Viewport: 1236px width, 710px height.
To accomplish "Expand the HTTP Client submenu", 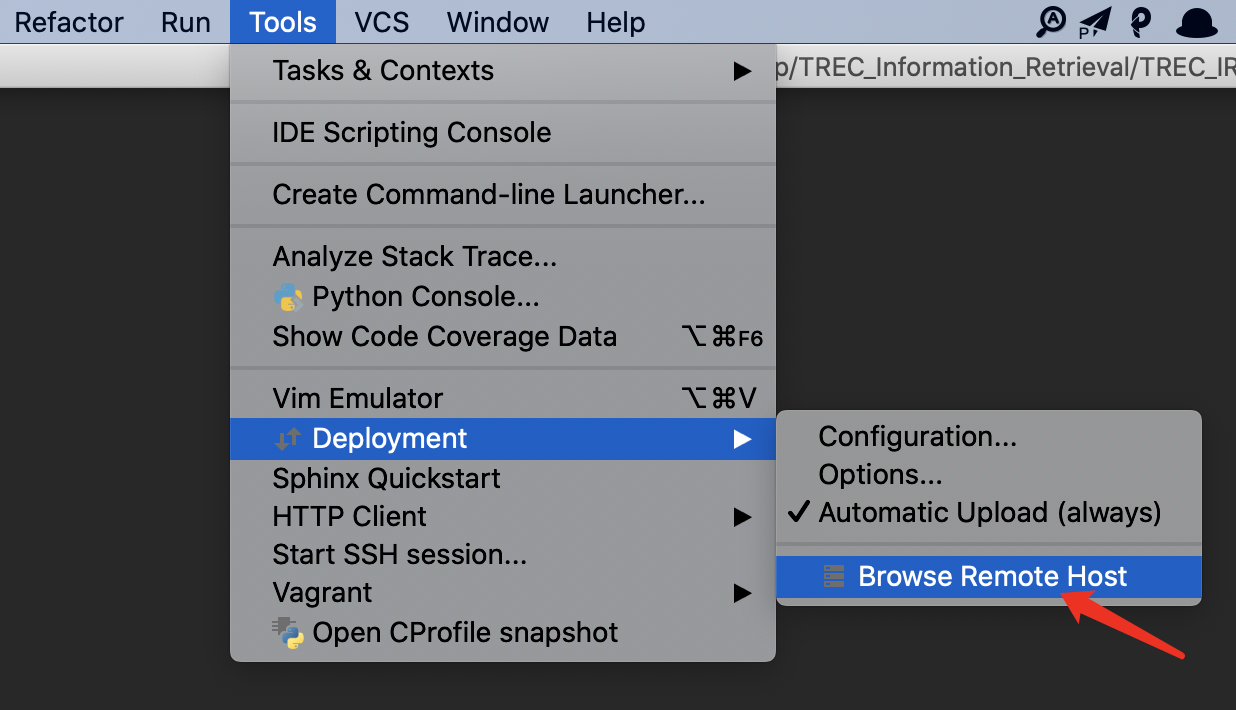I will tap(349, 516).
